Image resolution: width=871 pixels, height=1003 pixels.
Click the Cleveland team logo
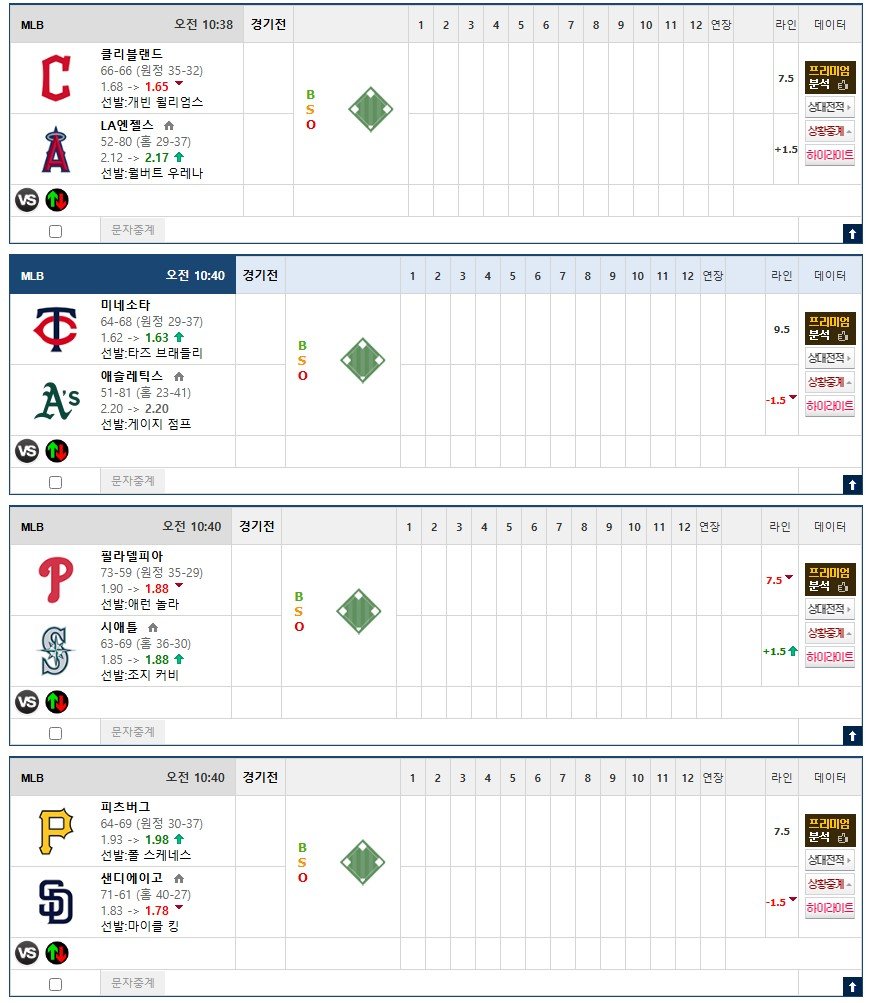tap(56, 78)
